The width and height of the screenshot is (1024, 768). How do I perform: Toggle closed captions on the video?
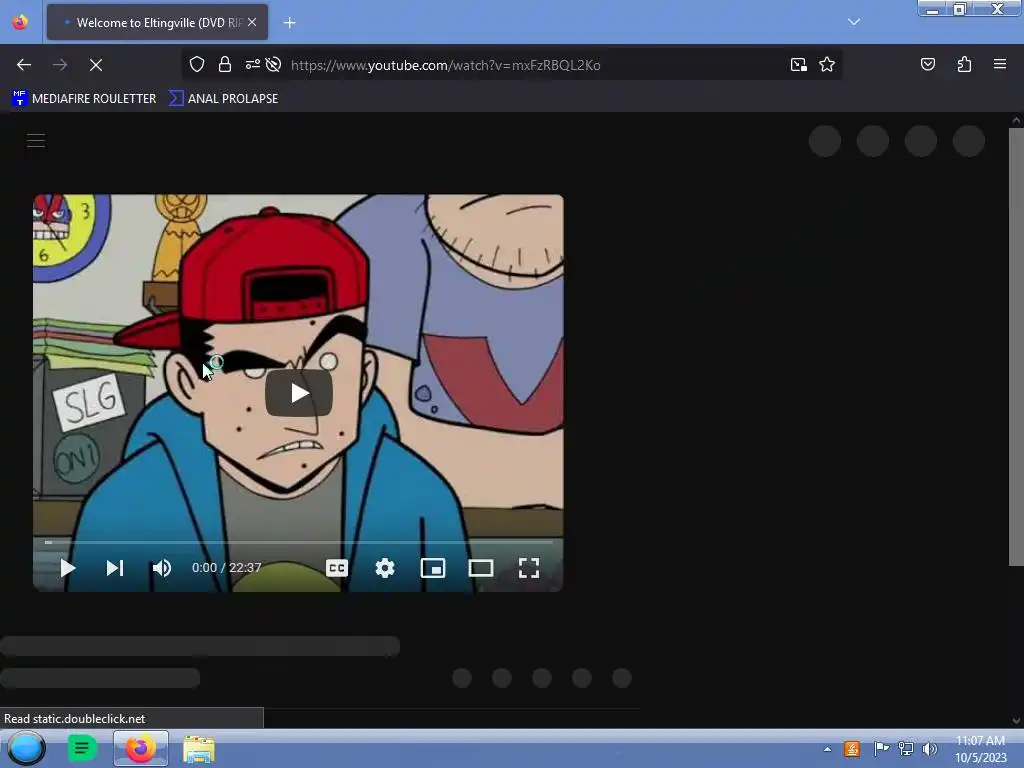(337, 568)
